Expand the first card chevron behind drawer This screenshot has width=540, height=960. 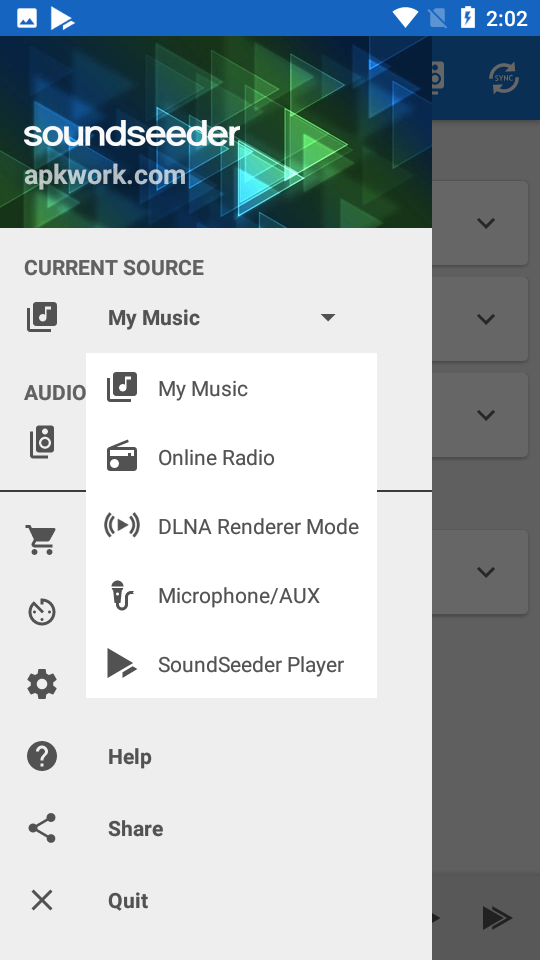click(486, 223)
